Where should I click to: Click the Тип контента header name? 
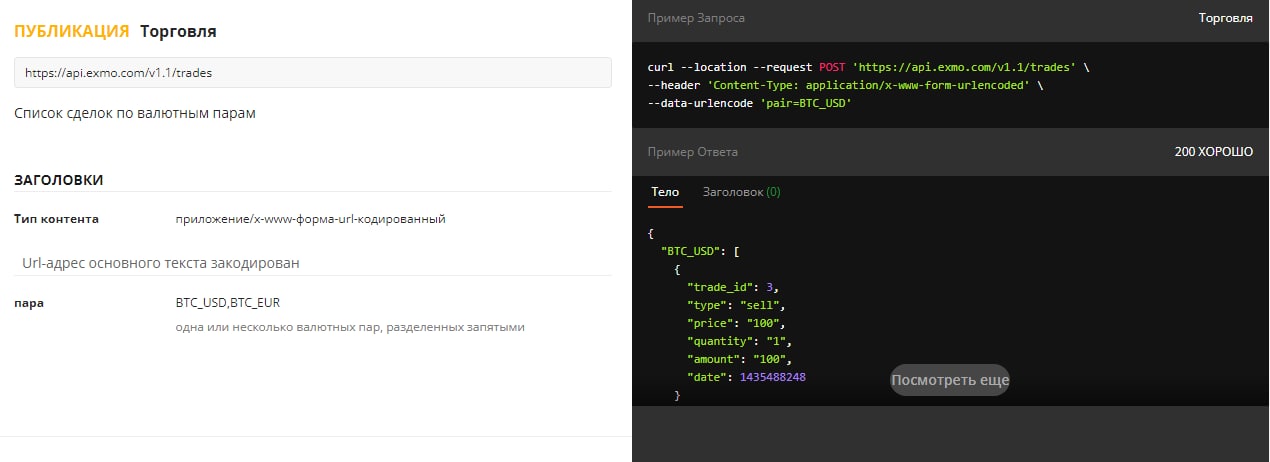(56, 219)
